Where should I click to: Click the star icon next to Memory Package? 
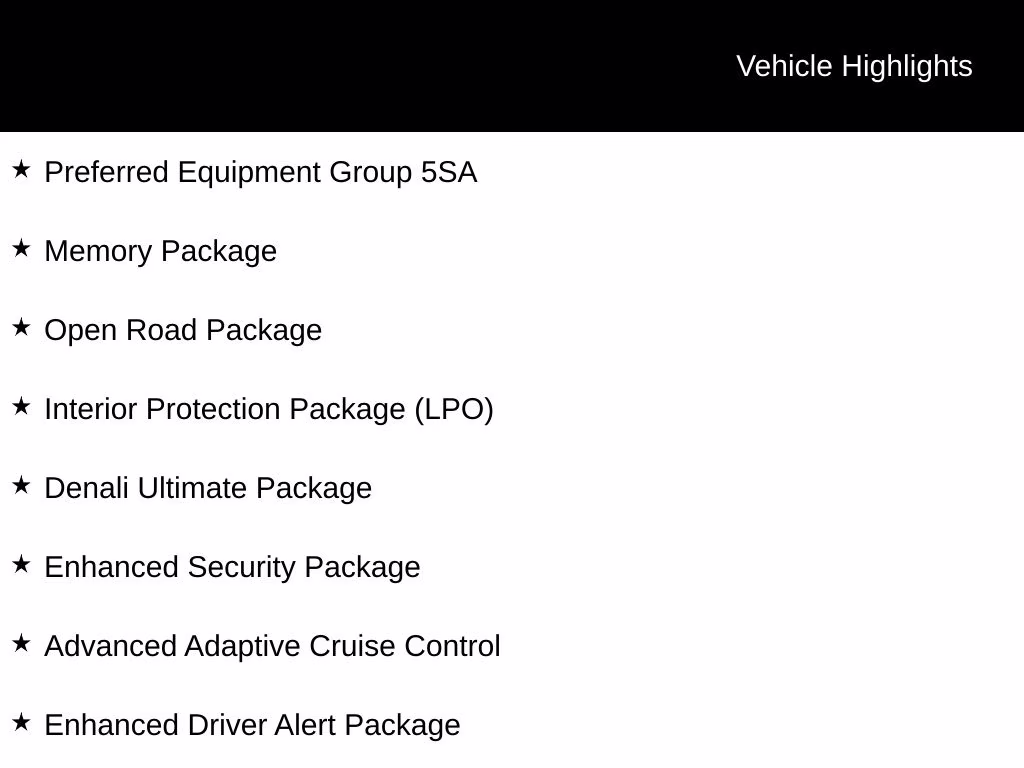pyautogui.click(x=21, y=248)
